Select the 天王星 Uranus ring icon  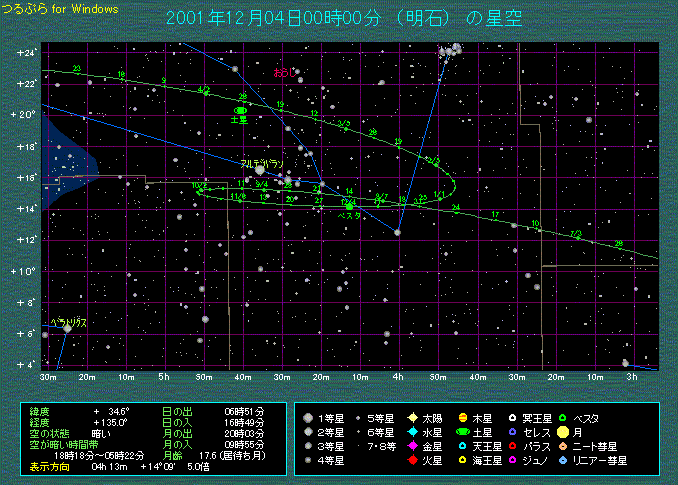(x=462, y=446)
